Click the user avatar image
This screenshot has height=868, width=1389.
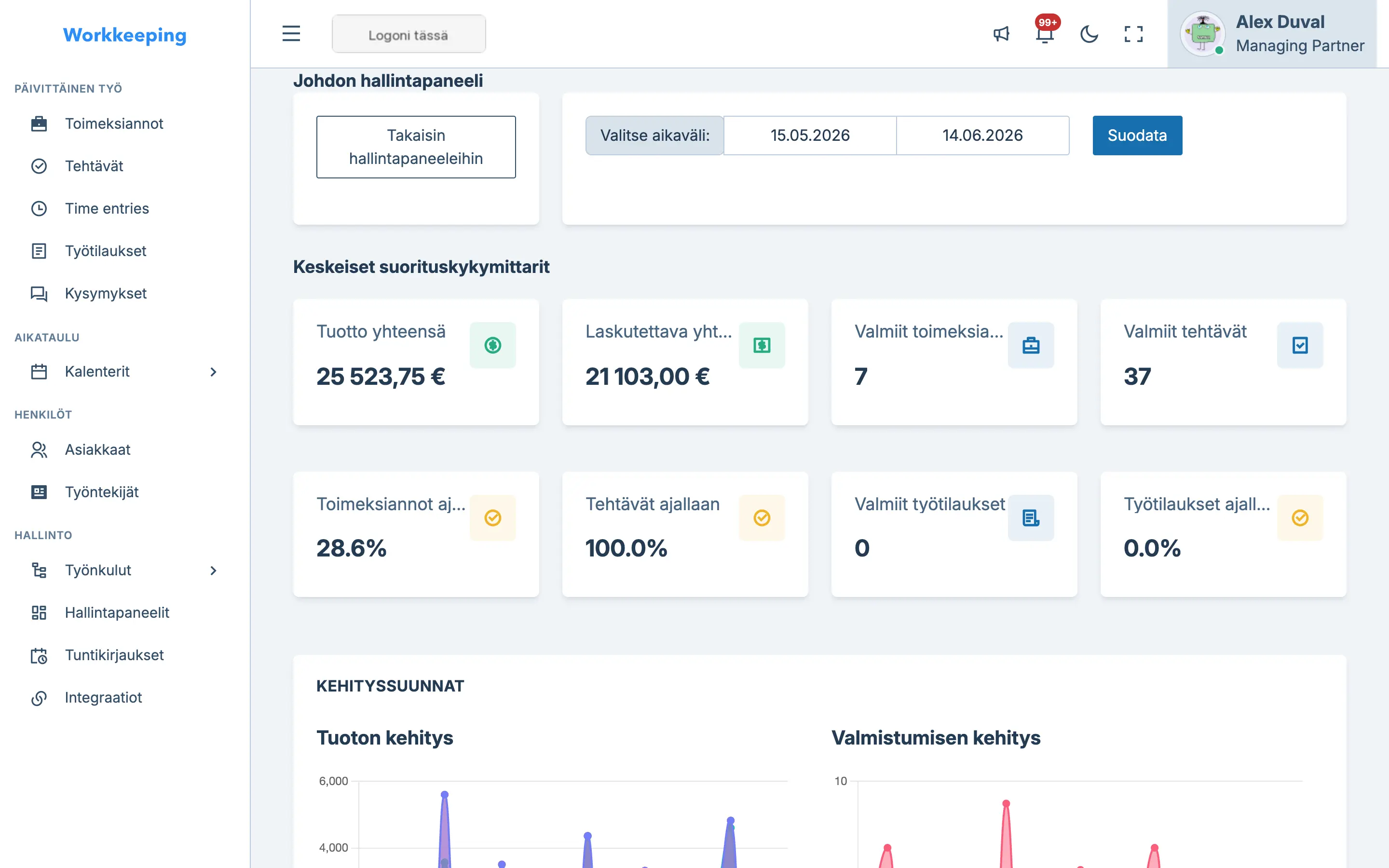pyautogui.click(x=1202, y=34)
